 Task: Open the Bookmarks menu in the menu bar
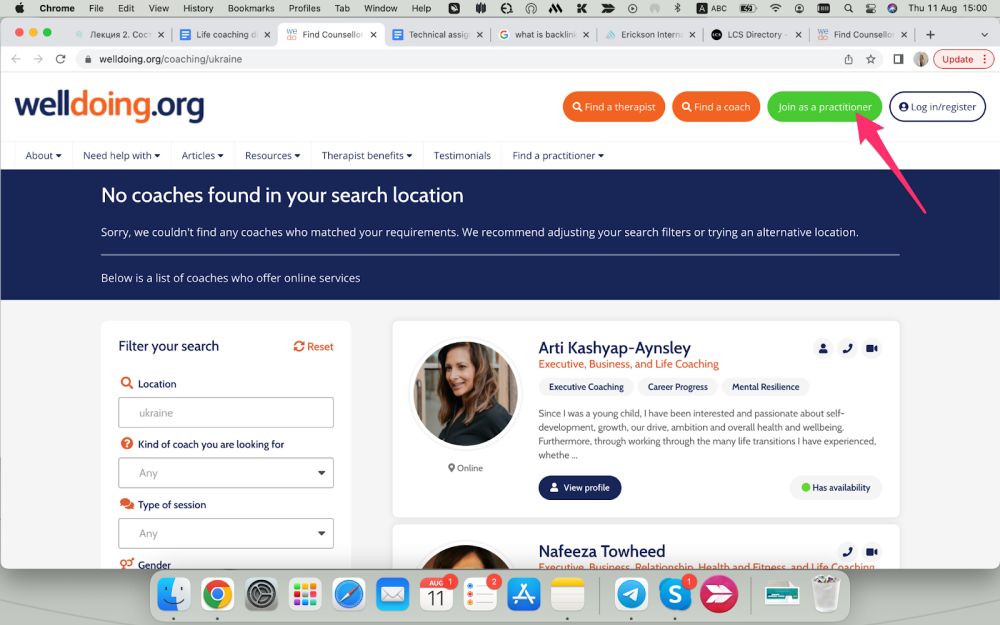coord(251,8)
